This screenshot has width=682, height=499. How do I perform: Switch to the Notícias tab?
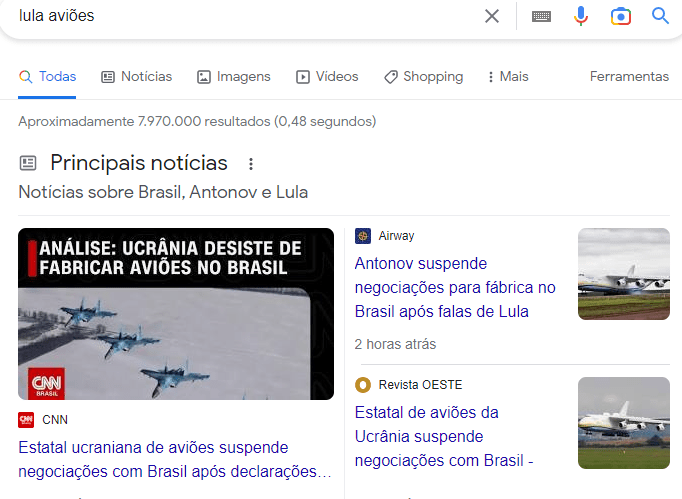137,77
